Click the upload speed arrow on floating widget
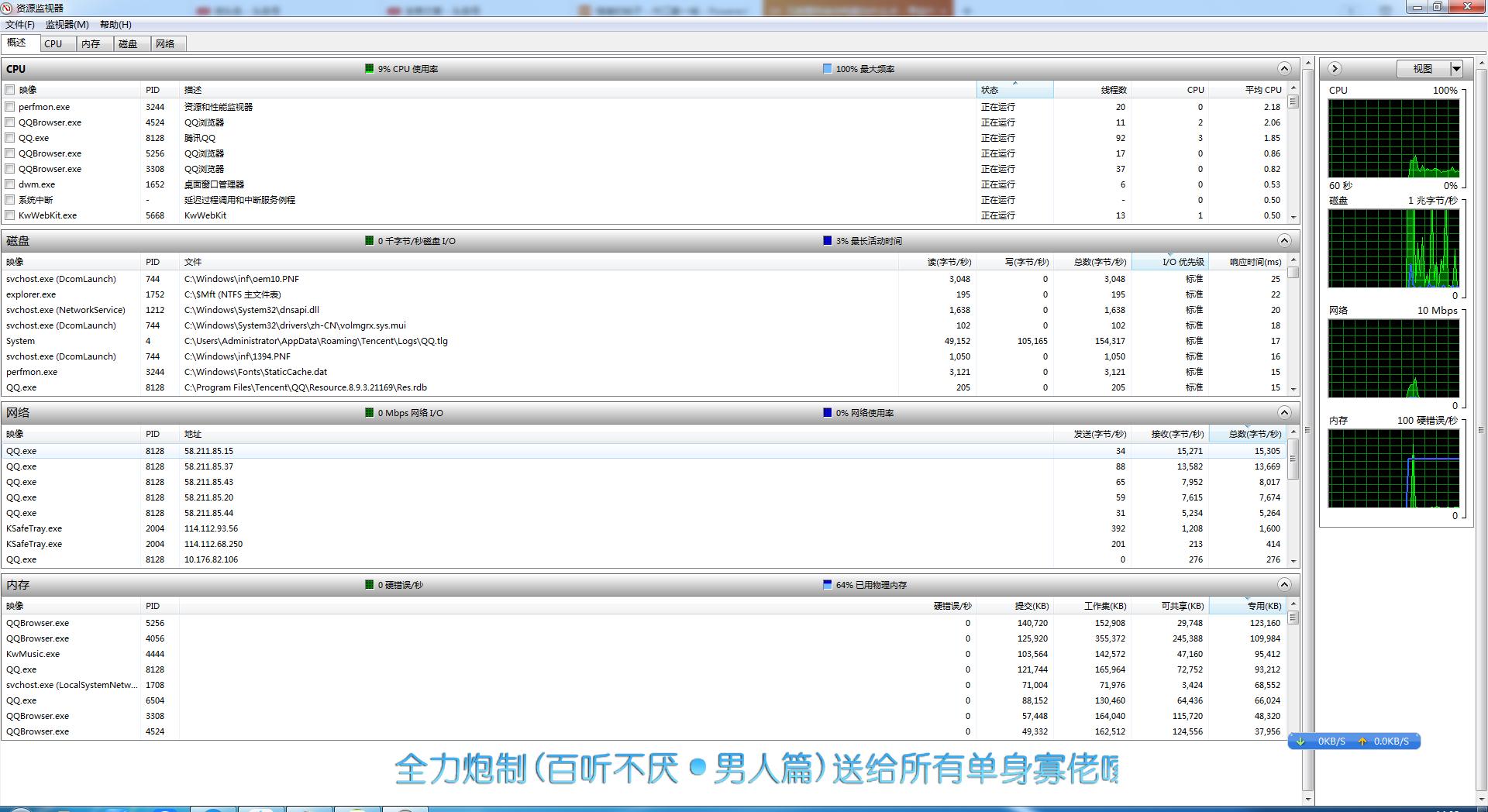The image size is (1488, 812). (1362, 741)
